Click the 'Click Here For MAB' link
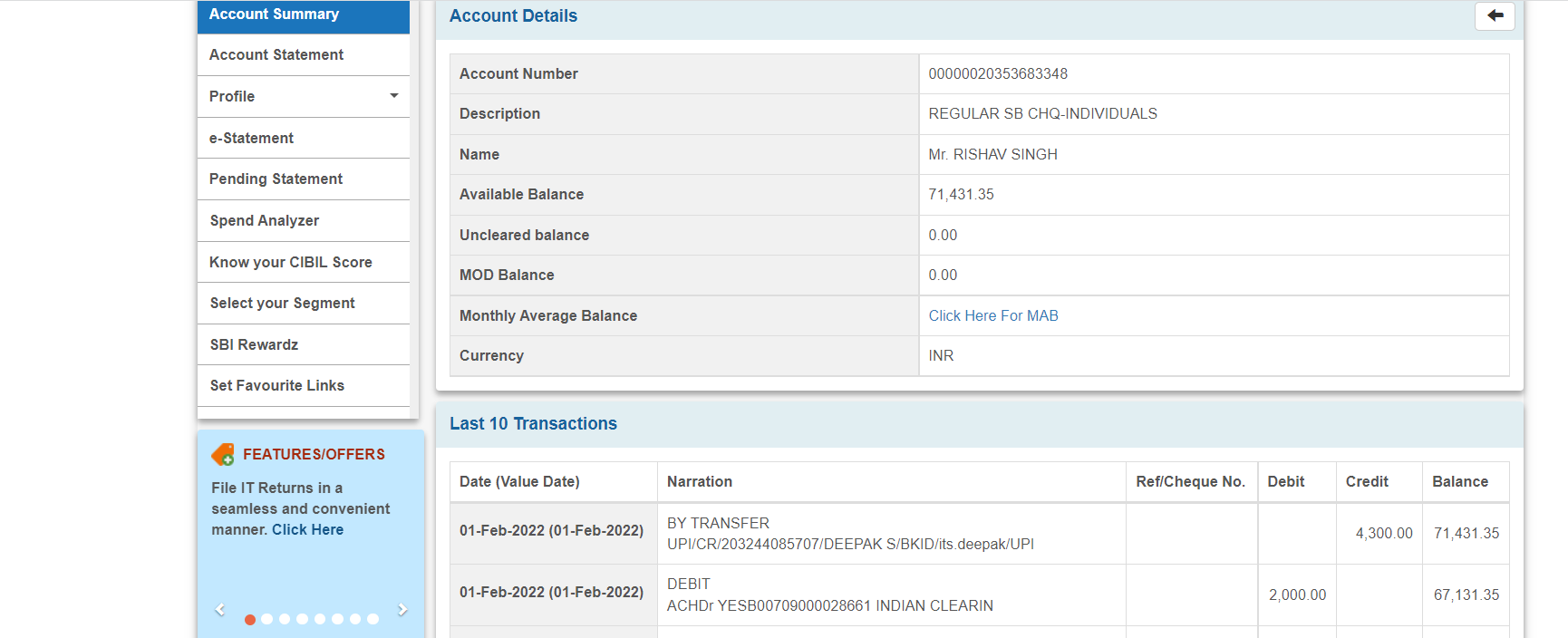The width and height of the screenshot is (1568, 638). (992, 315)
